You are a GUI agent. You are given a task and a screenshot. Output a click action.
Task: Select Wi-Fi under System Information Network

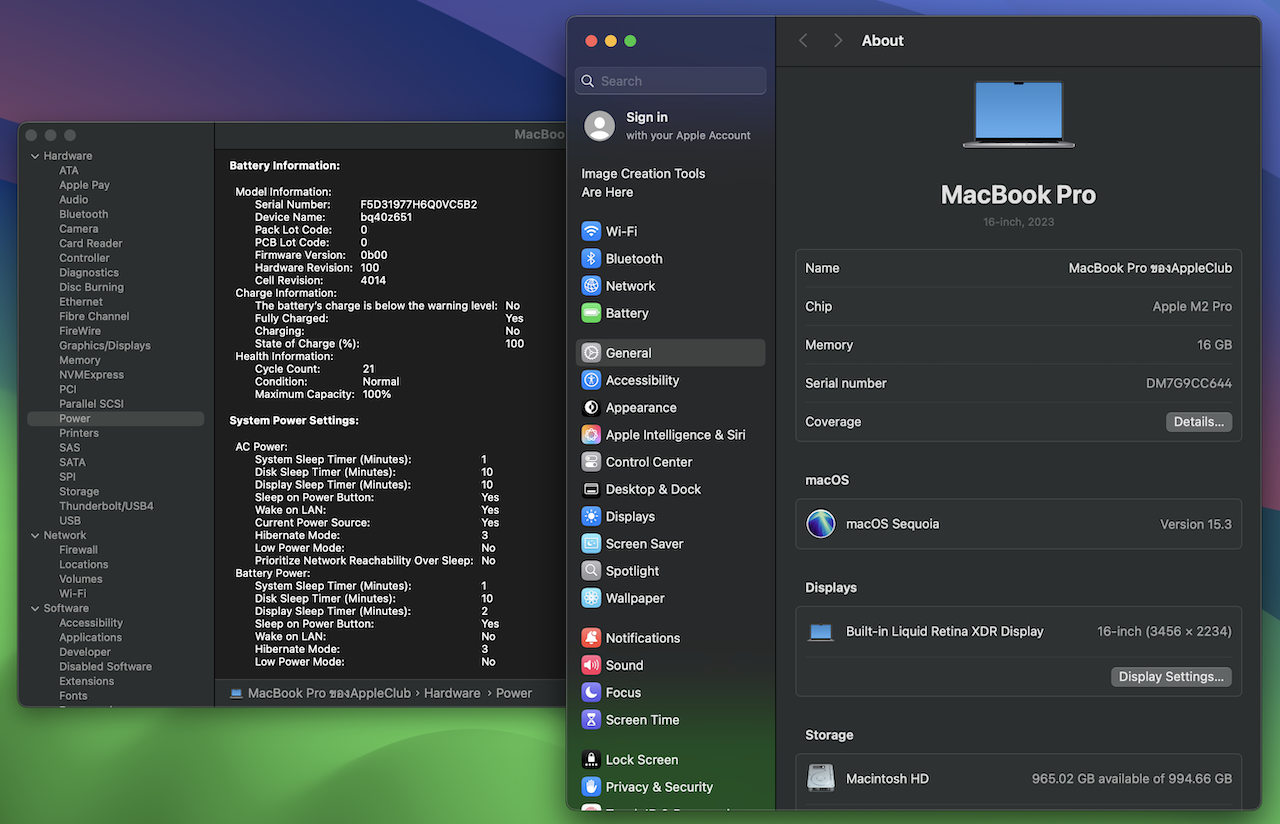coord(72,594)
